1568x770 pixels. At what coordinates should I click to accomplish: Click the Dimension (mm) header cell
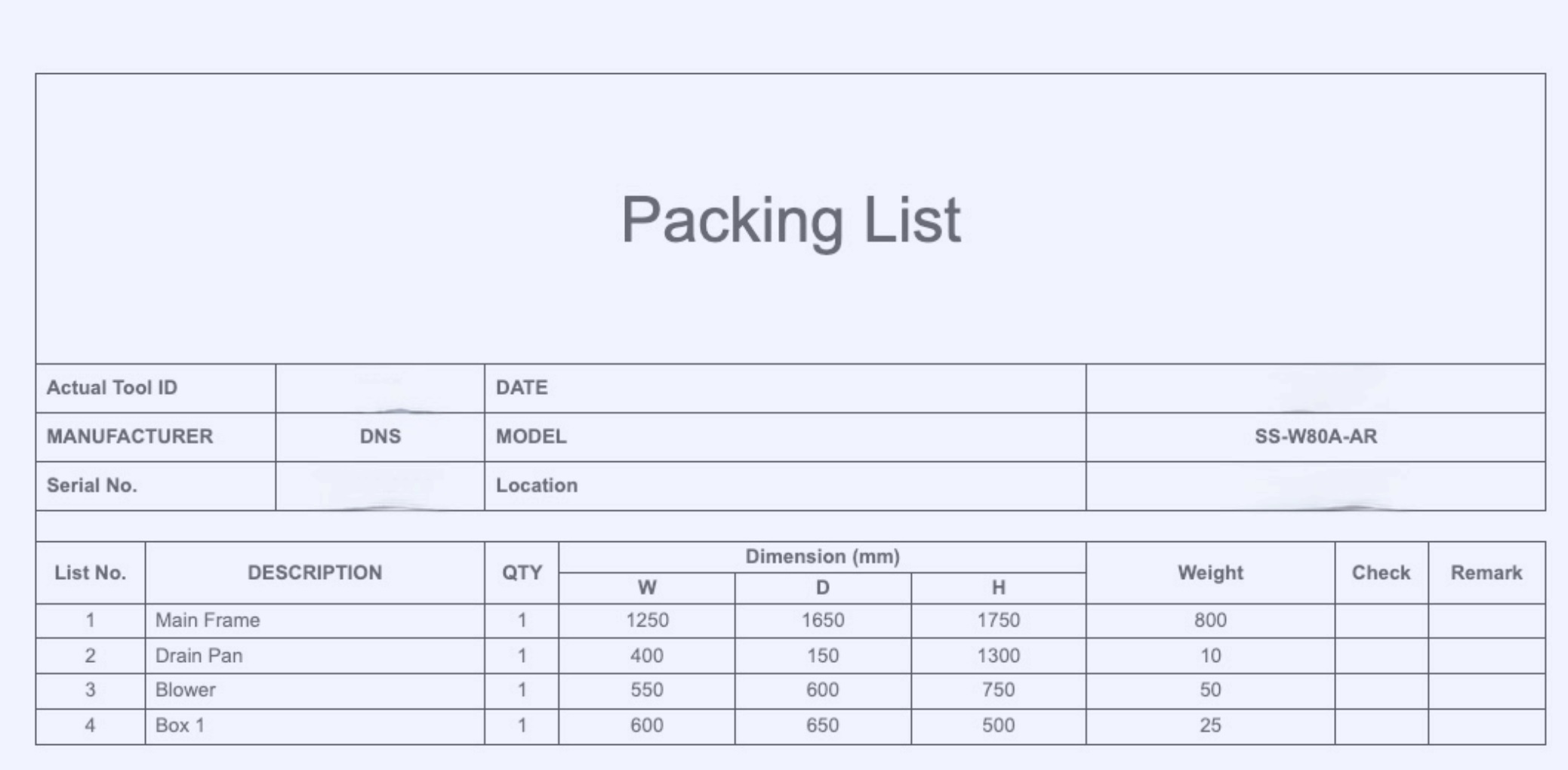(x=822, y=556)
